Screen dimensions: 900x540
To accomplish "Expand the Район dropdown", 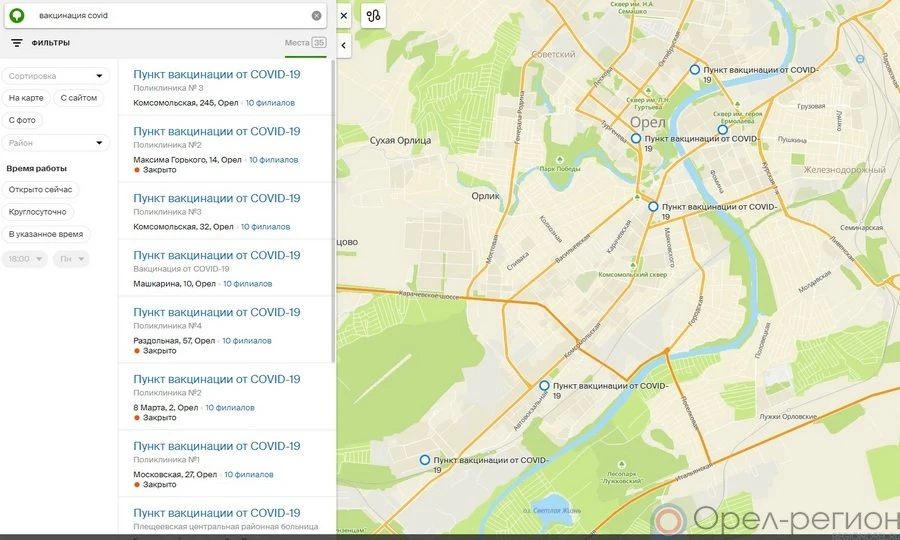I will click(57, 143).
